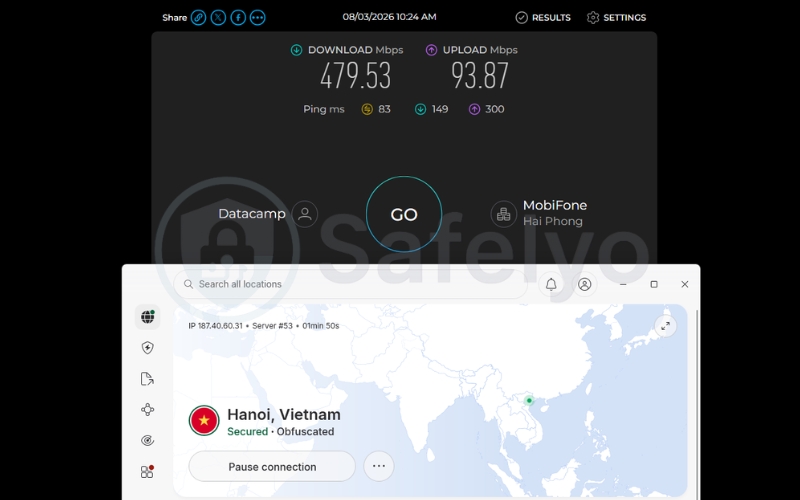800x500 pixels.
Task: Click the IP 187.40.60.31 text
Action: click(x=215, y=326)
